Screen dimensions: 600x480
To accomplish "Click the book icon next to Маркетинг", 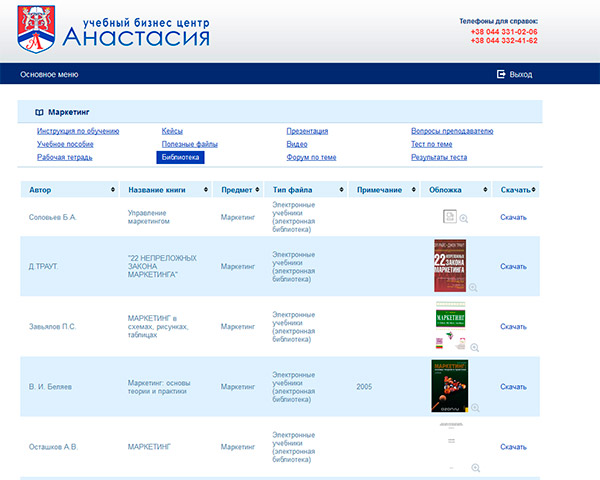I will click(39, 113).
